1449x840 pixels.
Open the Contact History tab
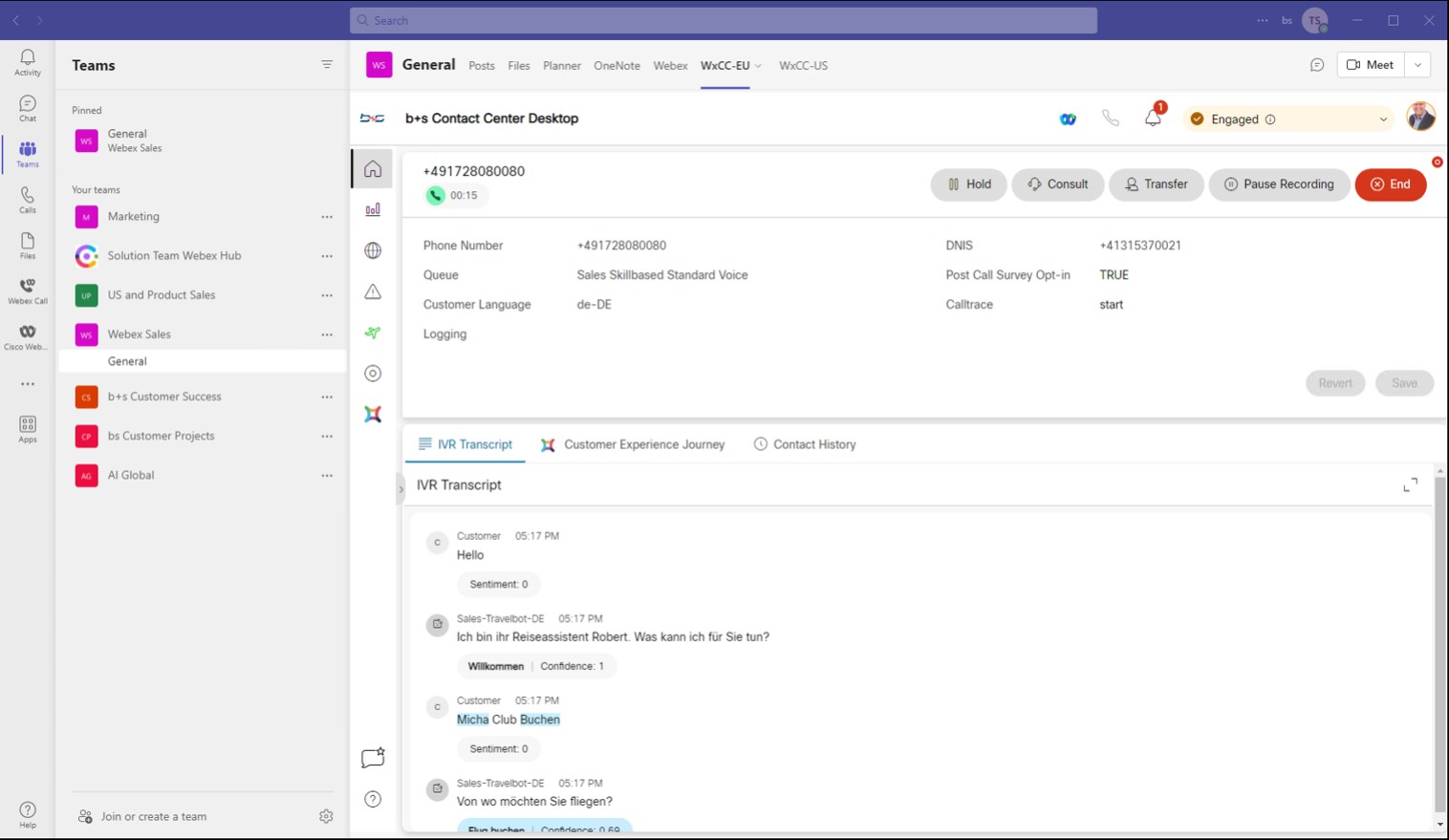[x=805, y=444]
